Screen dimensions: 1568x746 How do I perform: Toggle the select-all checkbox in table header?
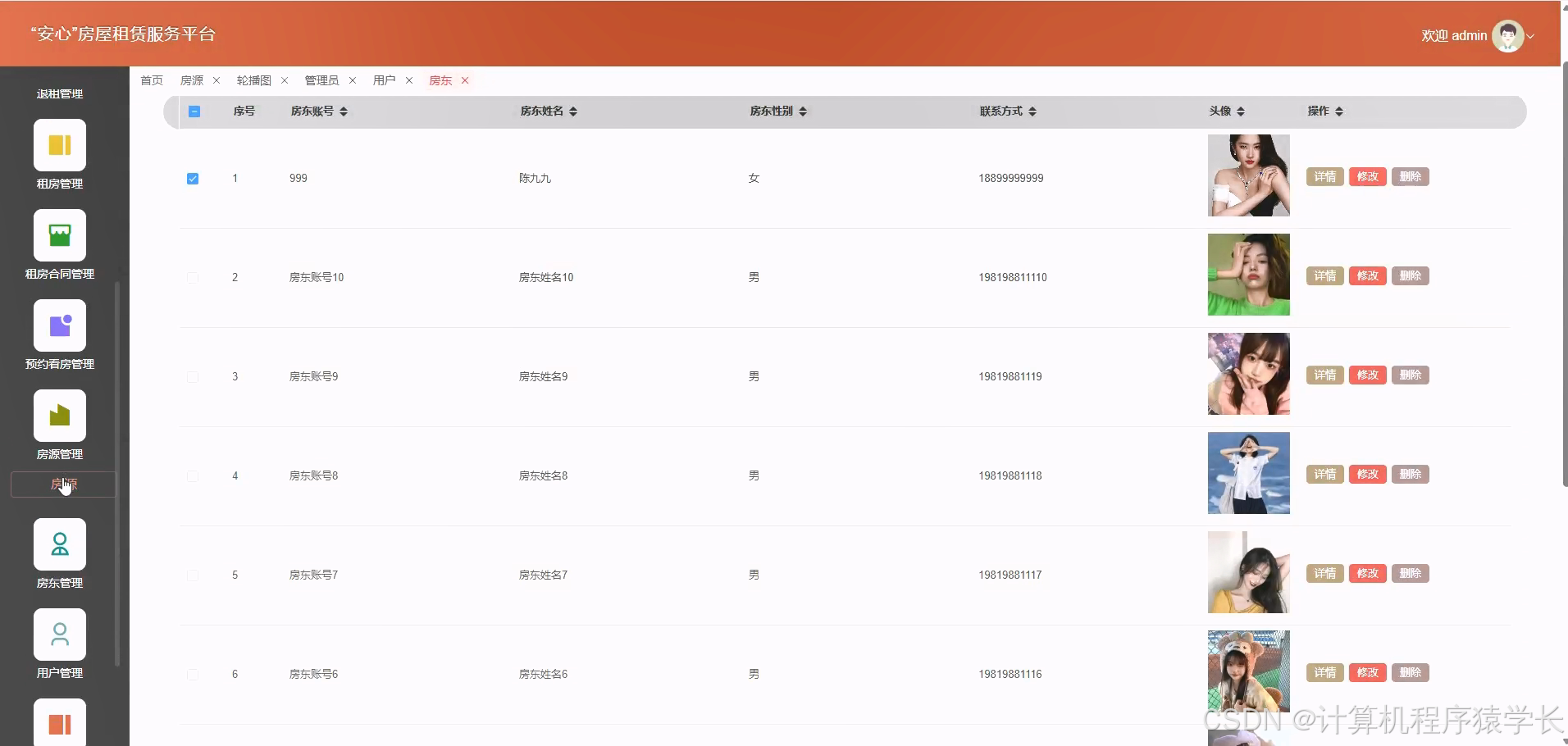pos(194,111)
